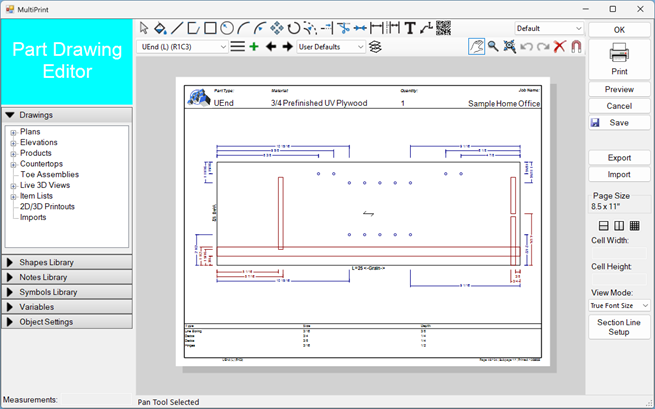The width and height of the screenshot is (655, 409).
Task: Click the Cell Width input field
Action: 619,253
